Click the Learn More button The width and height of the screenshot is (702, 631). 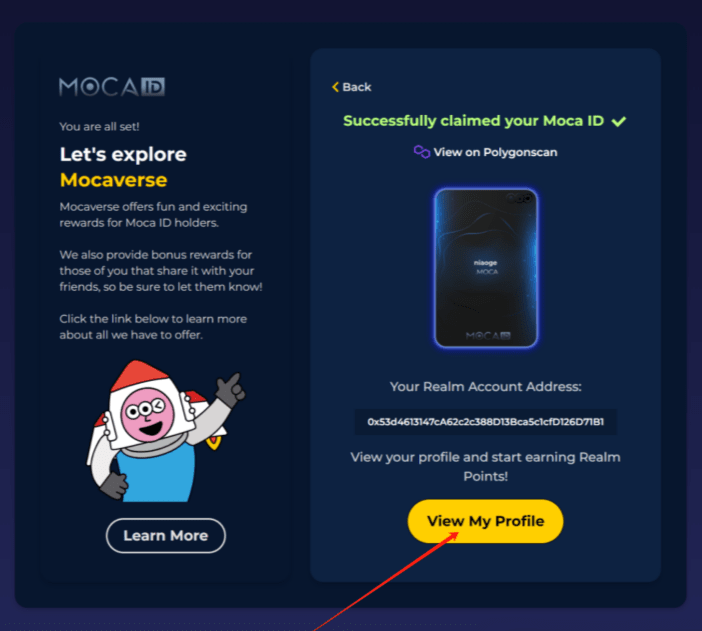pyautogui.click(x=166, y=536)
